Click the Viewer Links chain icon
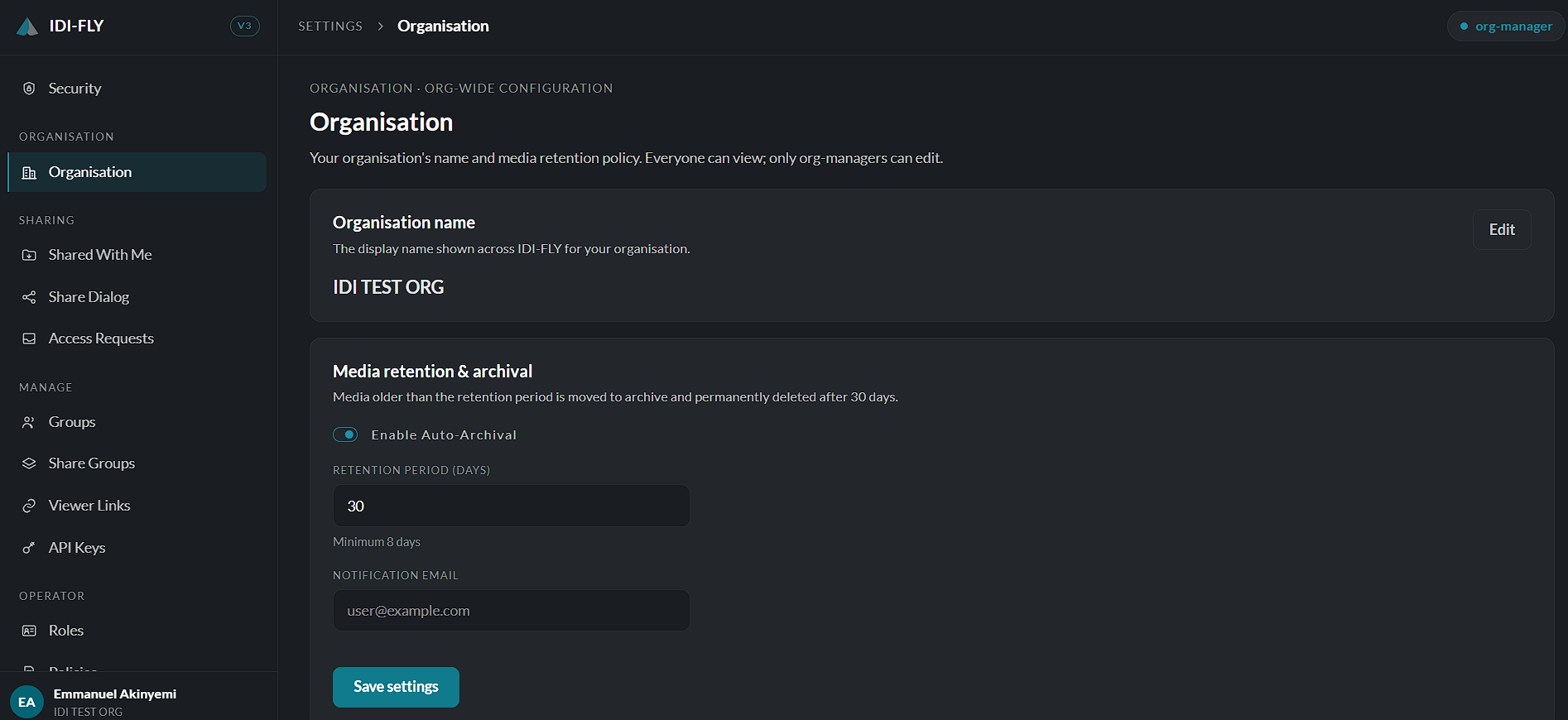This screenshot has height=720, width=1568. (29, 506)
